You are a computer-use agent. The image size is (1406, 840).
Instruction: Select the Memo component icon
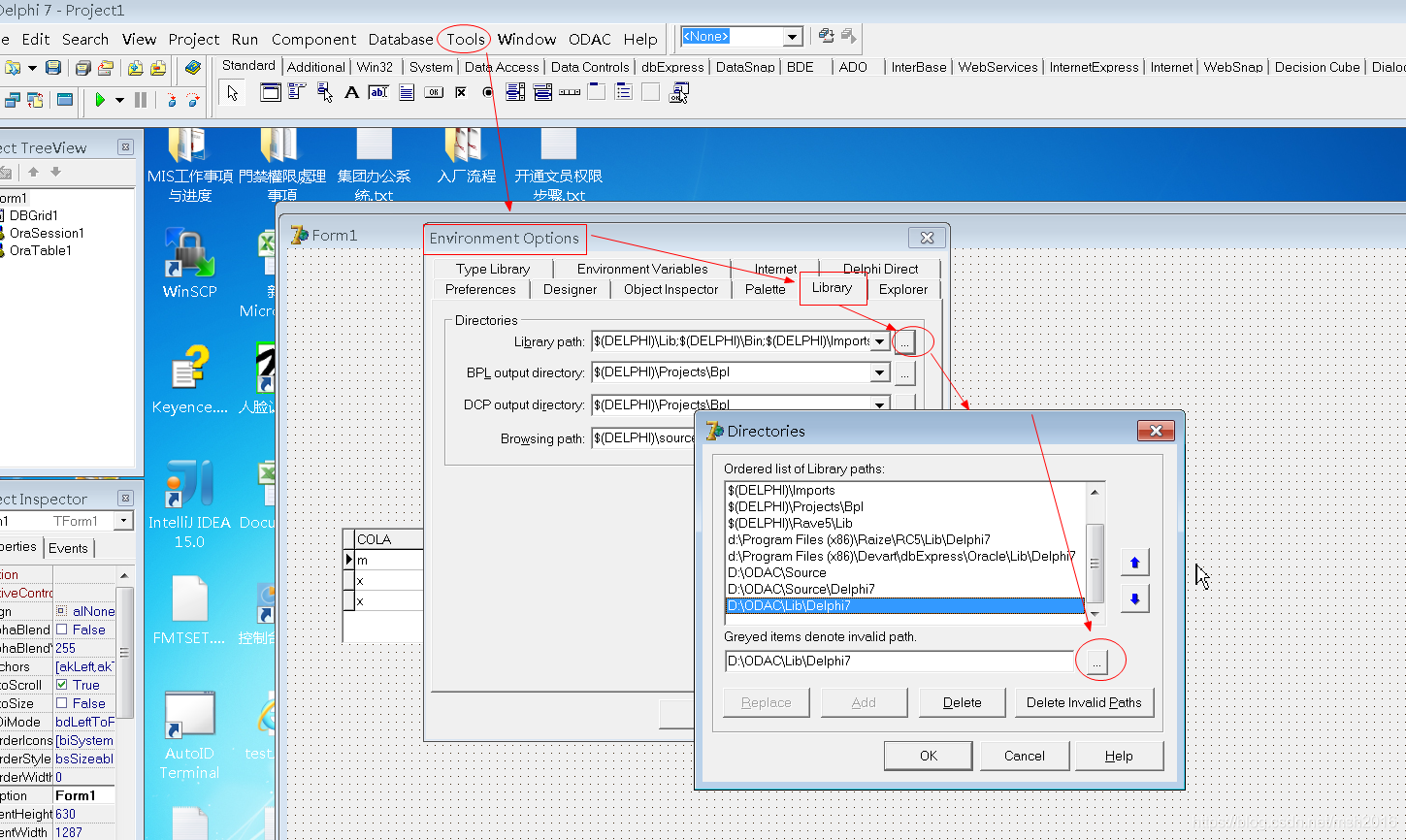[x=407, y=92]
